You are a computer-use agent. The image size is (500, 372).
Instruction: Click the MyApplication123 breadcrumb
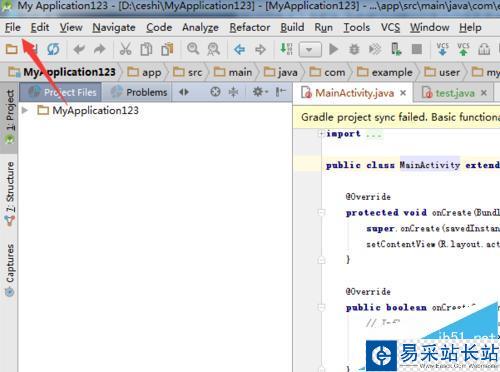[62, 72]
